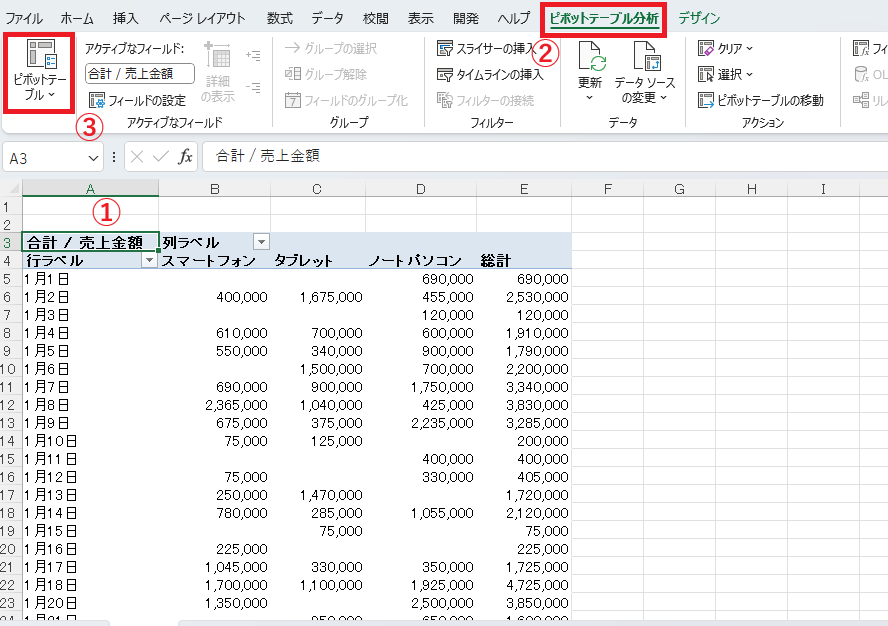The height and width of the screenshot is (626, 888).
Task: Click the 1,675,000 tablet cell
Action: pyautogui.click(x=318, y=297)
